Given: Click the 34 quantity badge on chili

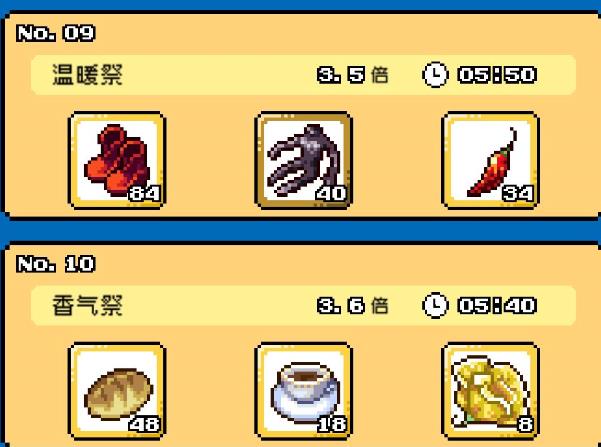Looking at the screenshot, I should click(518, 194).
